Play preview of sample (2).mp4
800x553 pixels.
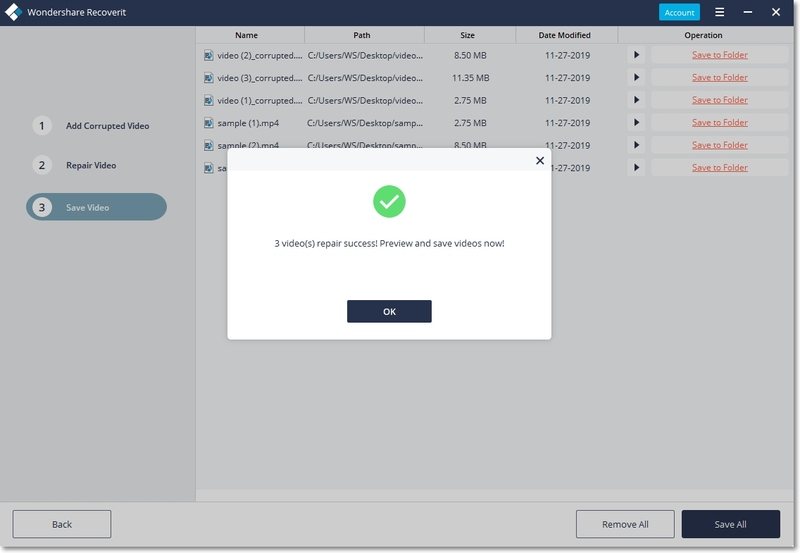click(x=636, y=145)
